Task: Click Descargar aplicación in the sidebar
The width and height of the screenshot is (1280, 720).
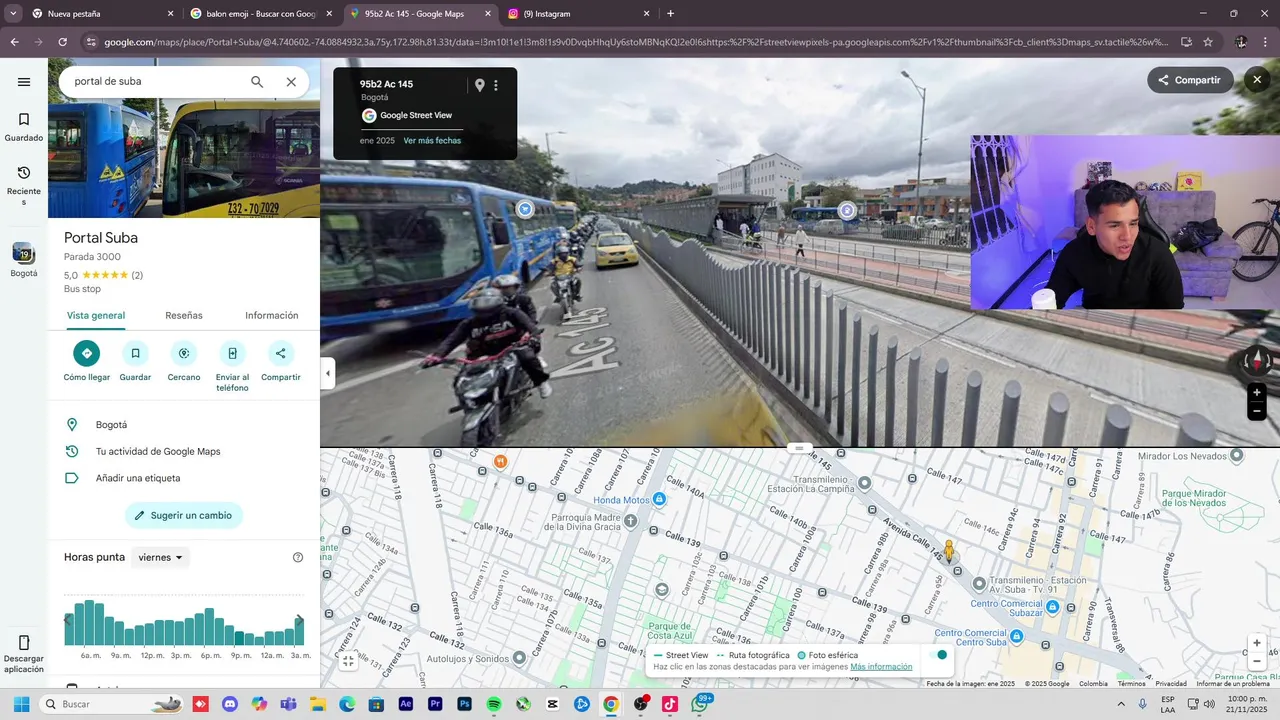Action: click(x=24, y=654)
